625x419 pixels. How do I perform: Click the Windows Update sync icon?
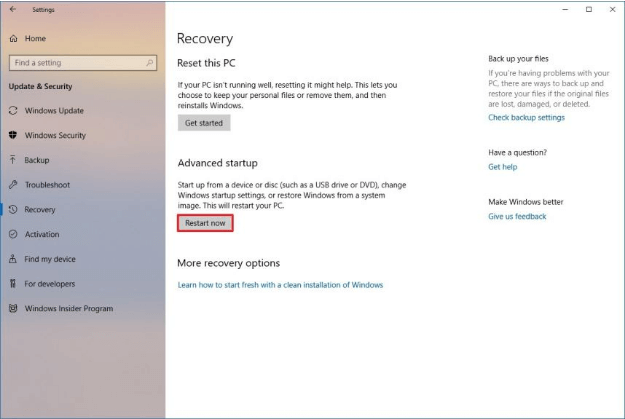point(13,110)
